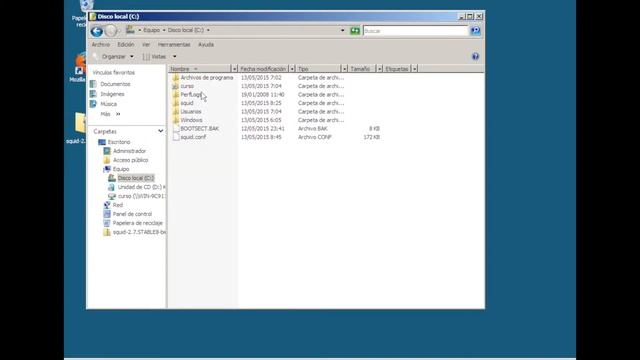
Task: Sort by the Tipo column header
Action: tap(318, 69)
